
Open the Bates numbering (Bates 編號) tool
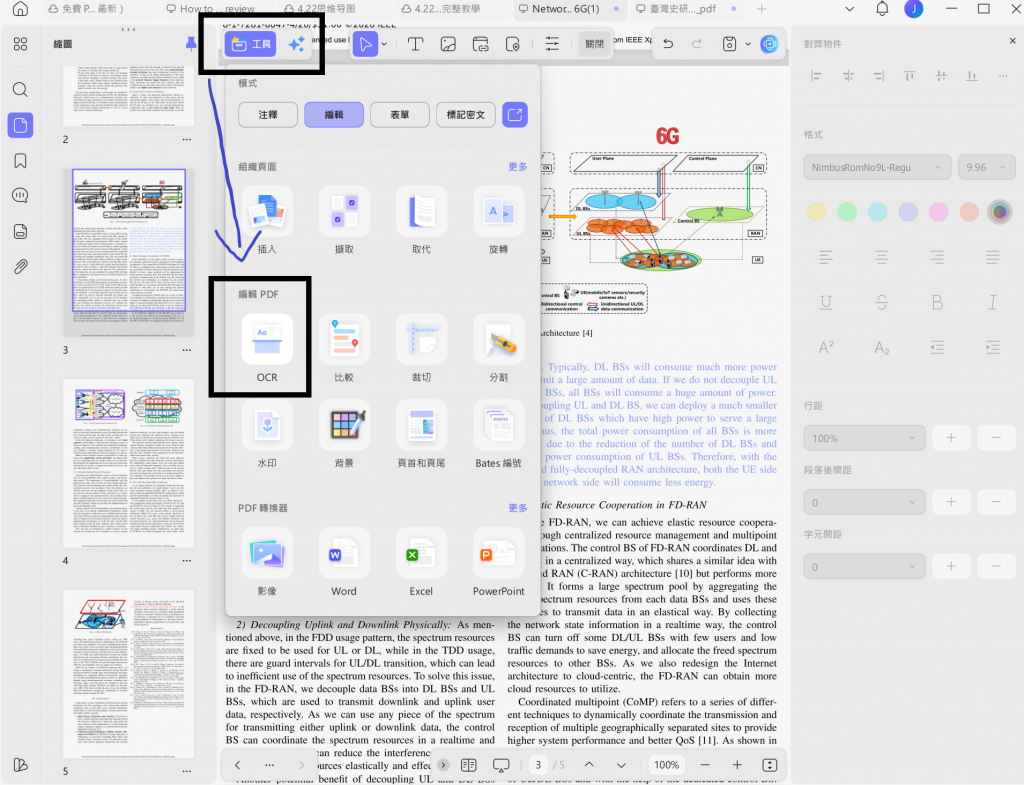tap(498, 425)
